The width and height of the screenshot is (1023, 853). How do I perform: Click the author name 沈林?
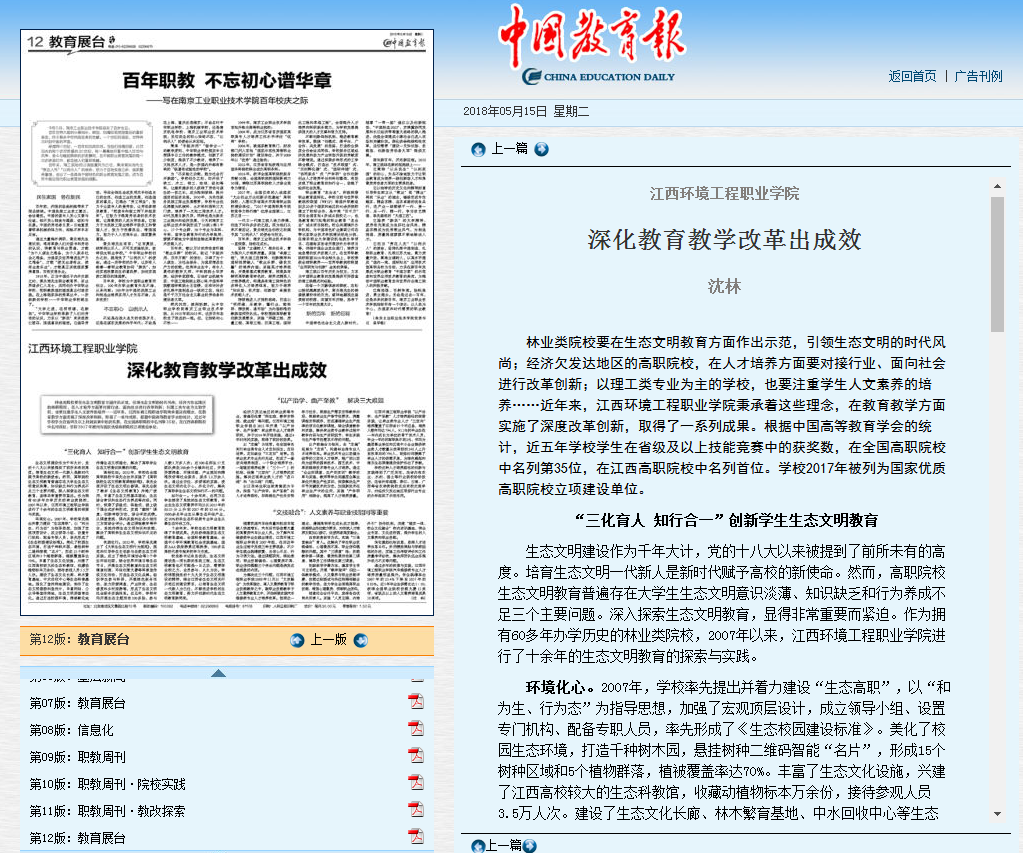click(724, 287)
